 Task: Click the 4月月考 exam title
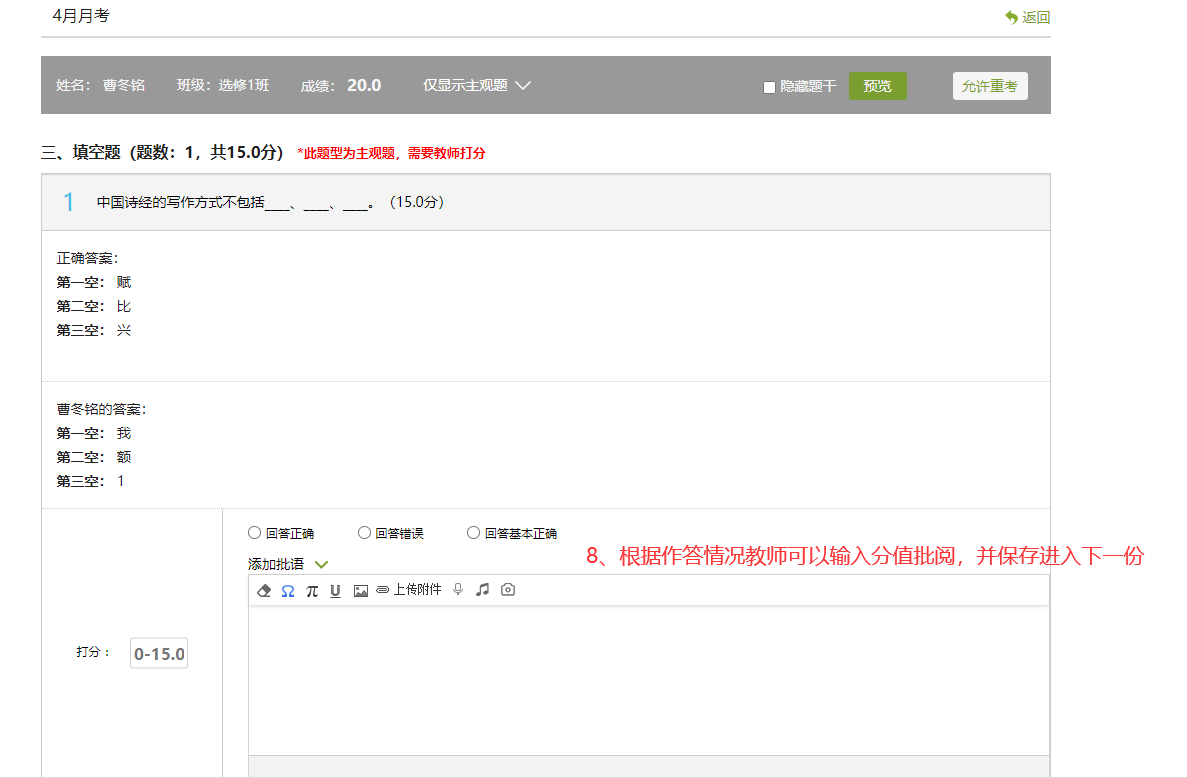[x=81, y=16]
